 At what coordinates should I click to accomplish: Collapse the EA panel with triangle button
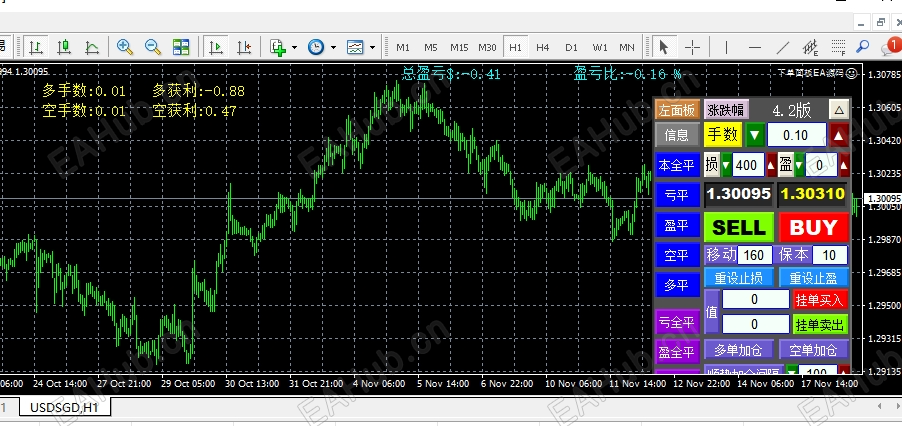point(839,109)
